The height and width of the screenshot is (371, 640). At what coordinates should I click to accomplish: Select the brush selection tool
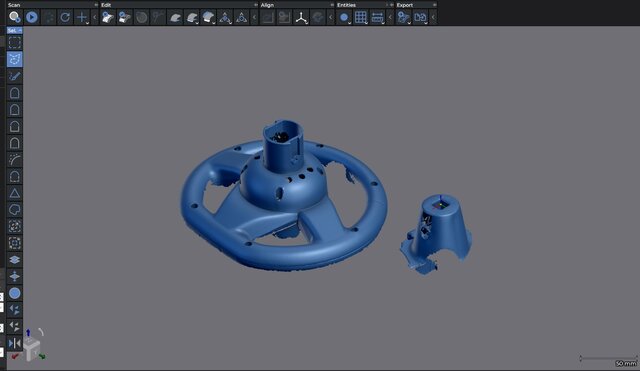15,76
